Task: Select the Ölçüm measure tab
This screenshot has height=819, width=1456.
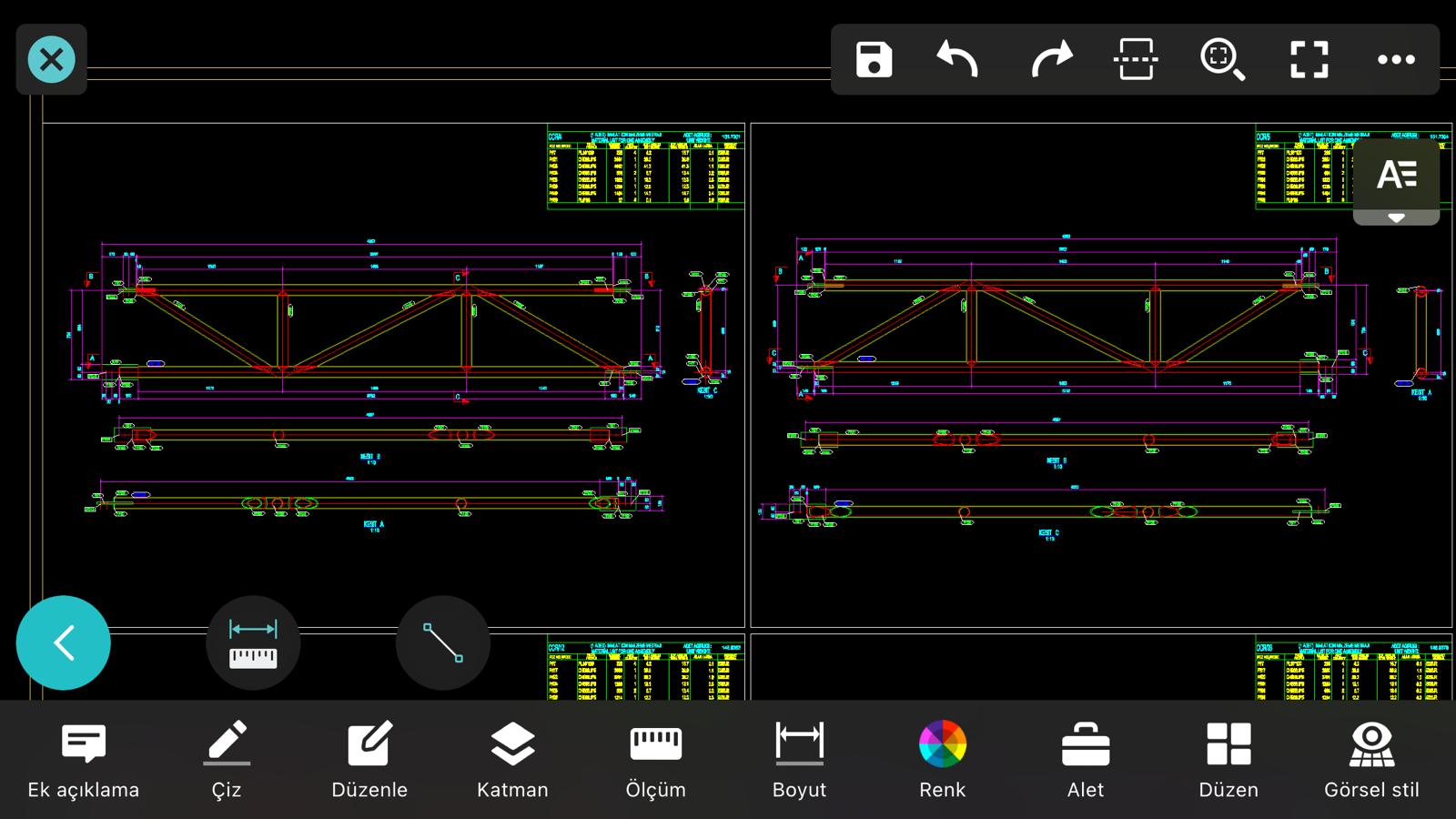Action: pos(655,760)
